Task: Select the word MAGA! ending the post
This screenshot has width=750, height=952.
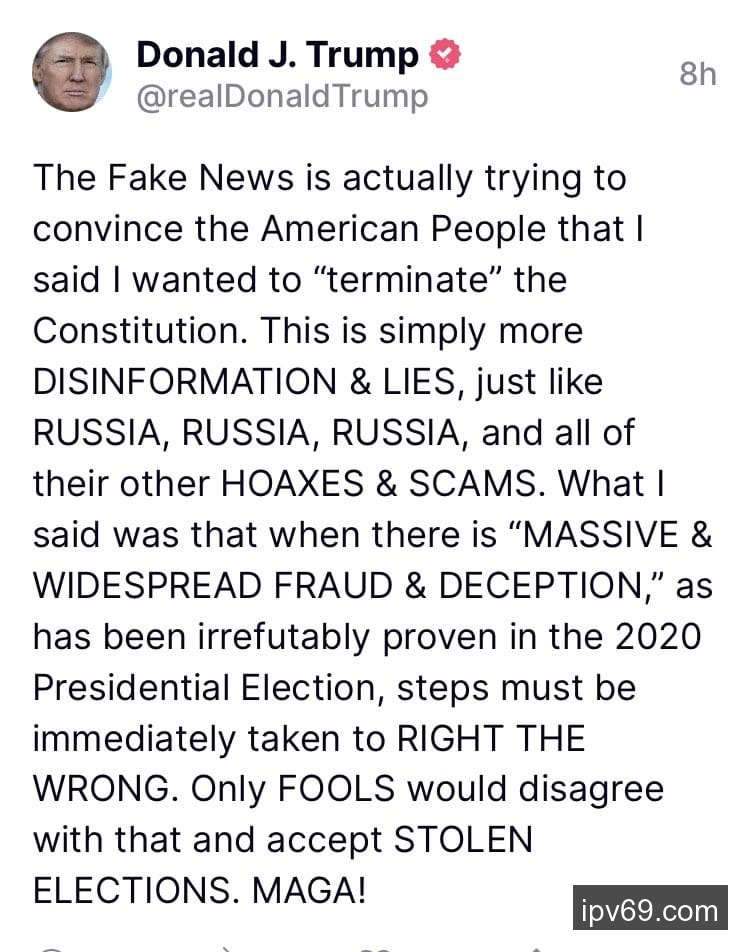Action: tap(309, 891)
